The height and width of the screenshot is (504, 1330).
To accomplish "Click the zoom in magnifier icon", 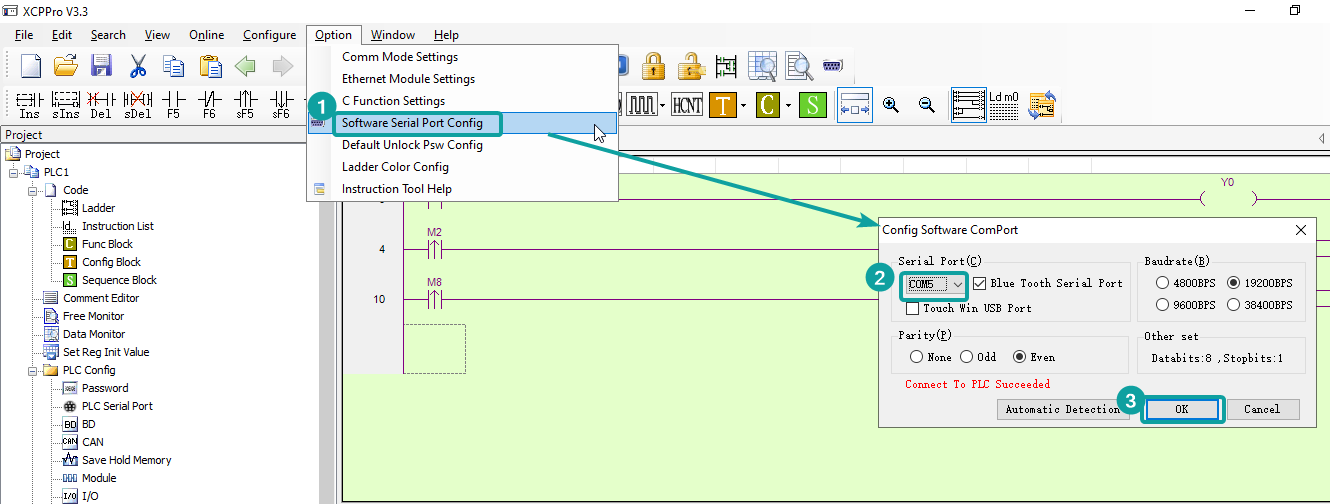I will [x=890, y=104].
